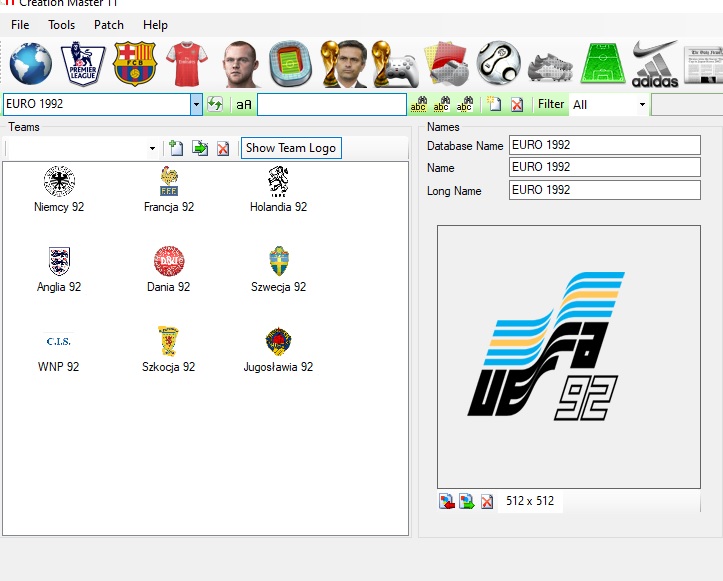The image size is (723, 581).
Task: Export league logo image icon
Action: coord(467,501)
